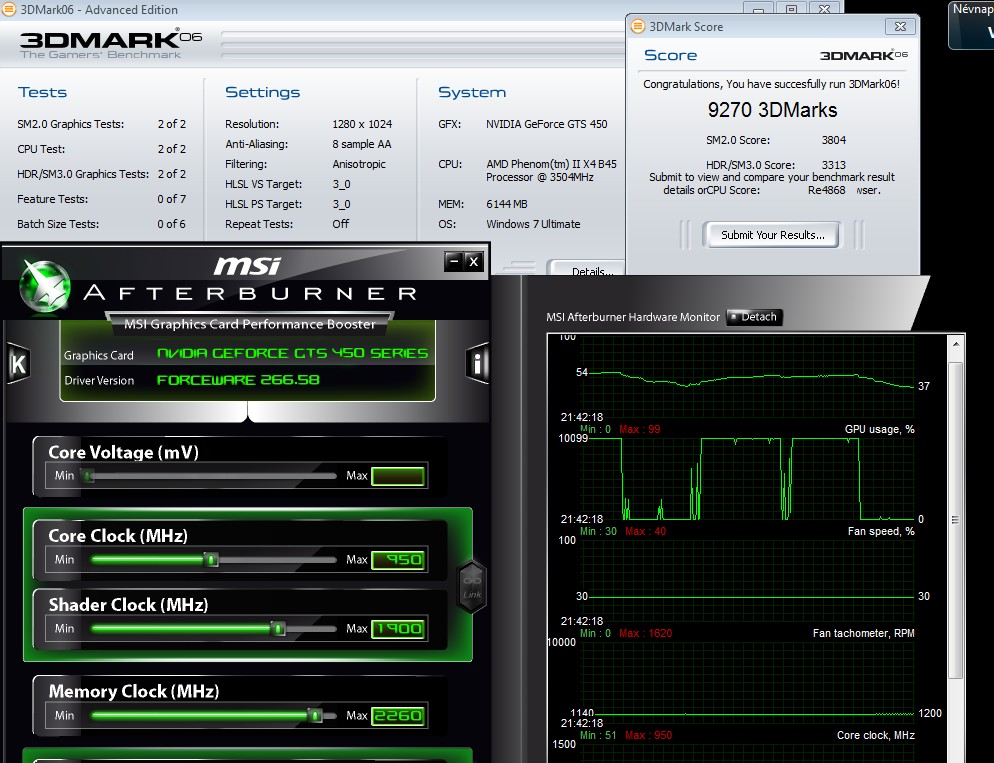This screenshot has width=994, height=763.
Task: Click the hardware monitor scrollbar up arrow
Action: point(955,343)
